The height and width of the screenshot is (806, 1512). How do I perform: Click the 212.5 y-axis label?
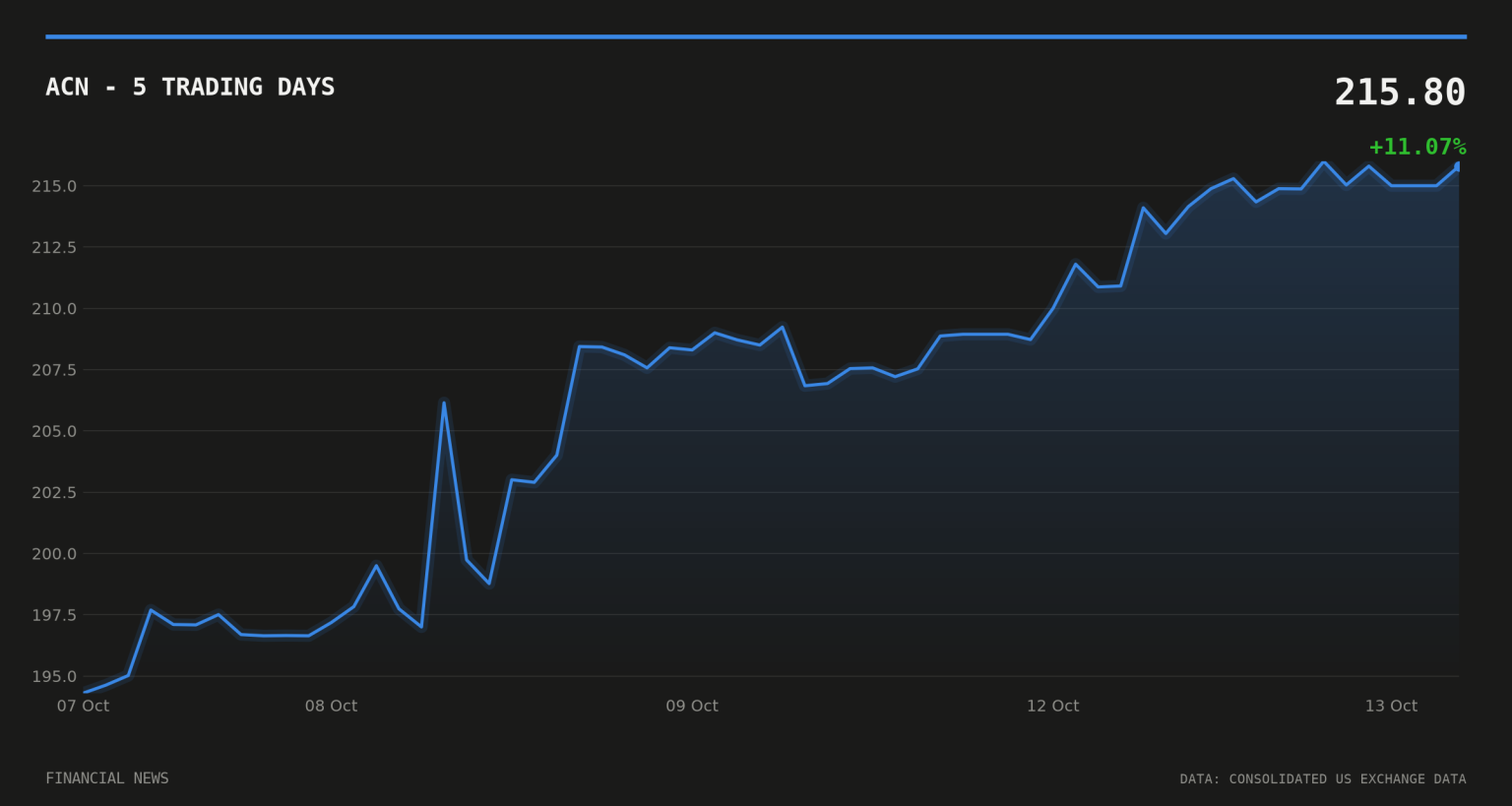[54, 247]
